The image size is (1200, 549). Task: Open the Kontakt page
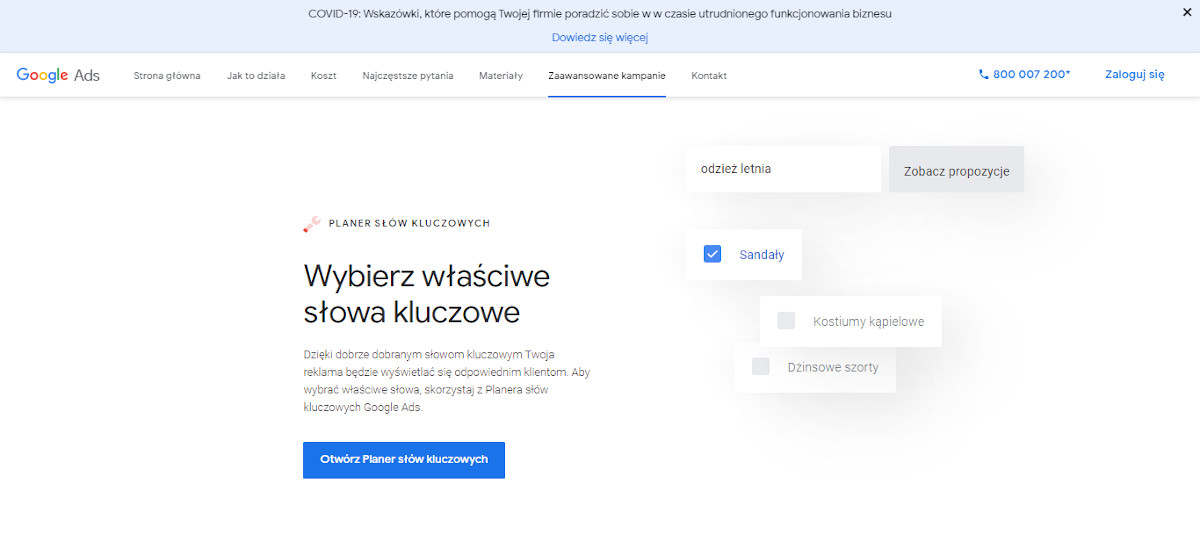(x=709, y=76)
